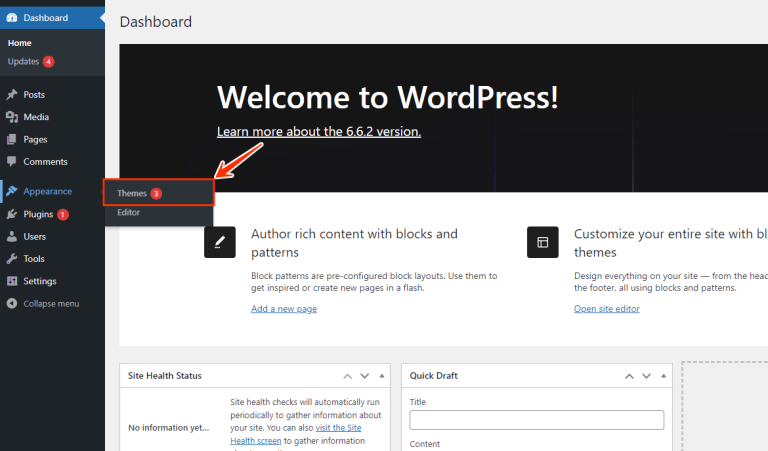
Task: Move Quick Draft panel down
Action: [647, 376]
